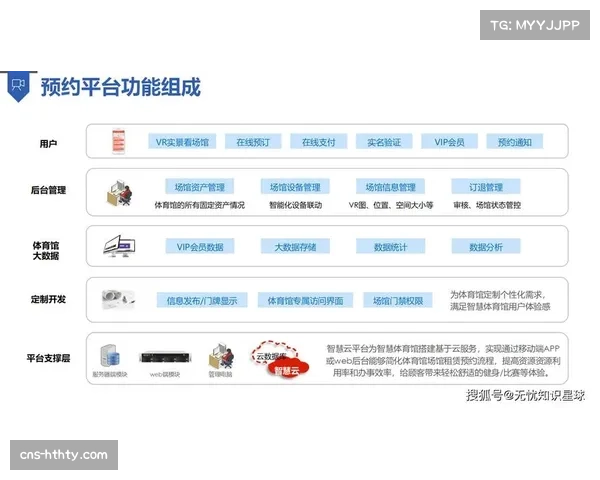Viewport: 600px width, 480px height.
Task: Click the 用户 row label
Action: [x=49, y=144]
